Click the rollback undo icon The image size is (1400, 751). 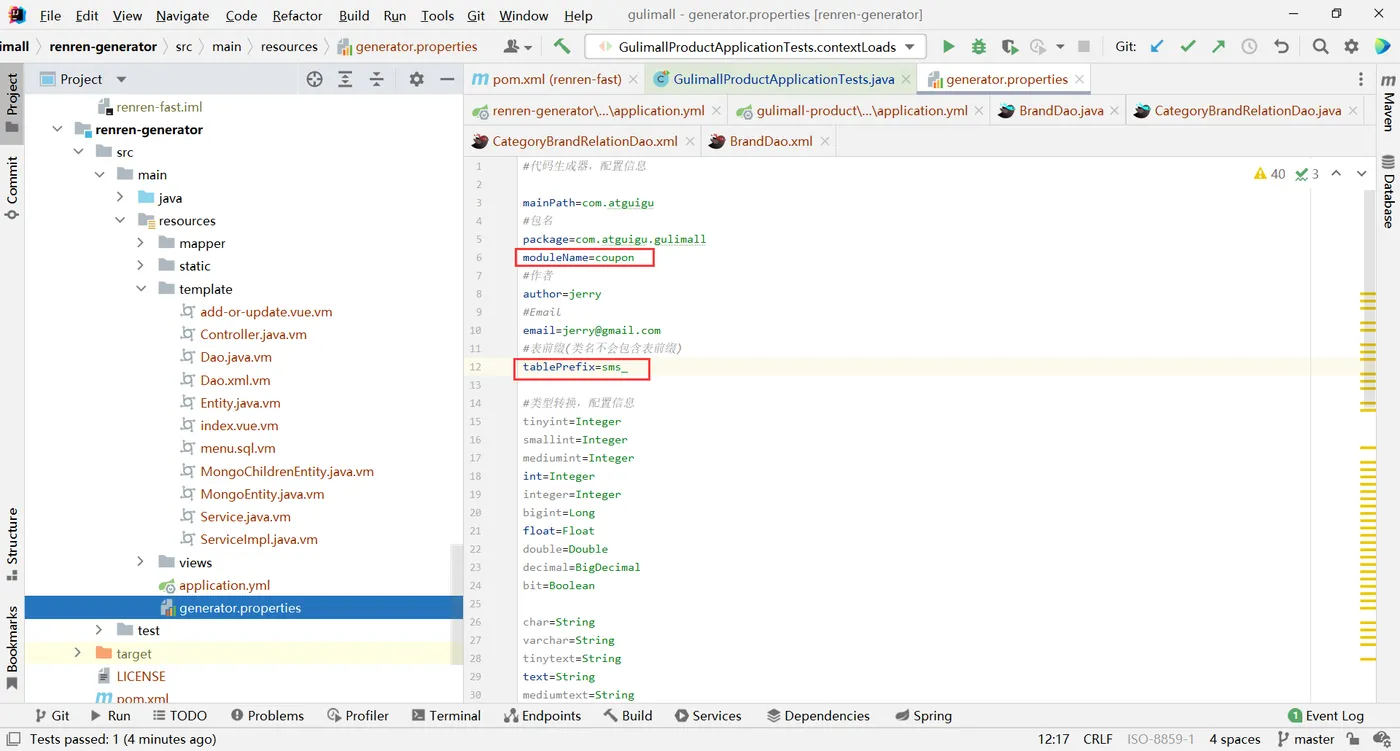click(1281, 47)
